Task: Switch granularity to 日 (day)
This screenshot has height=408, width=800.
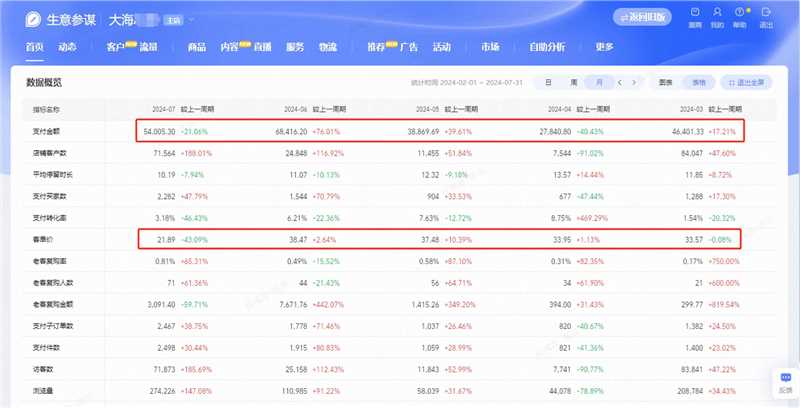Action: [x=548, y=83]
